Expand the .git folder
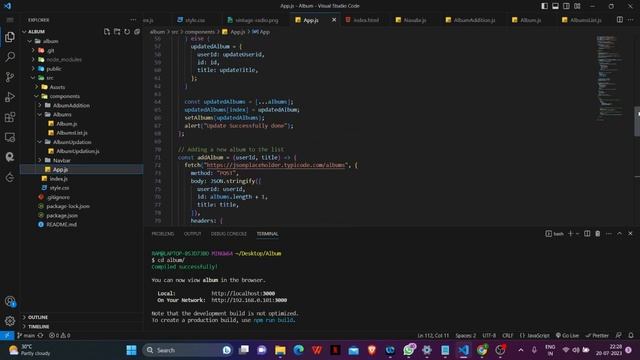This screenshot has width=640, height=360. (33, 50)
